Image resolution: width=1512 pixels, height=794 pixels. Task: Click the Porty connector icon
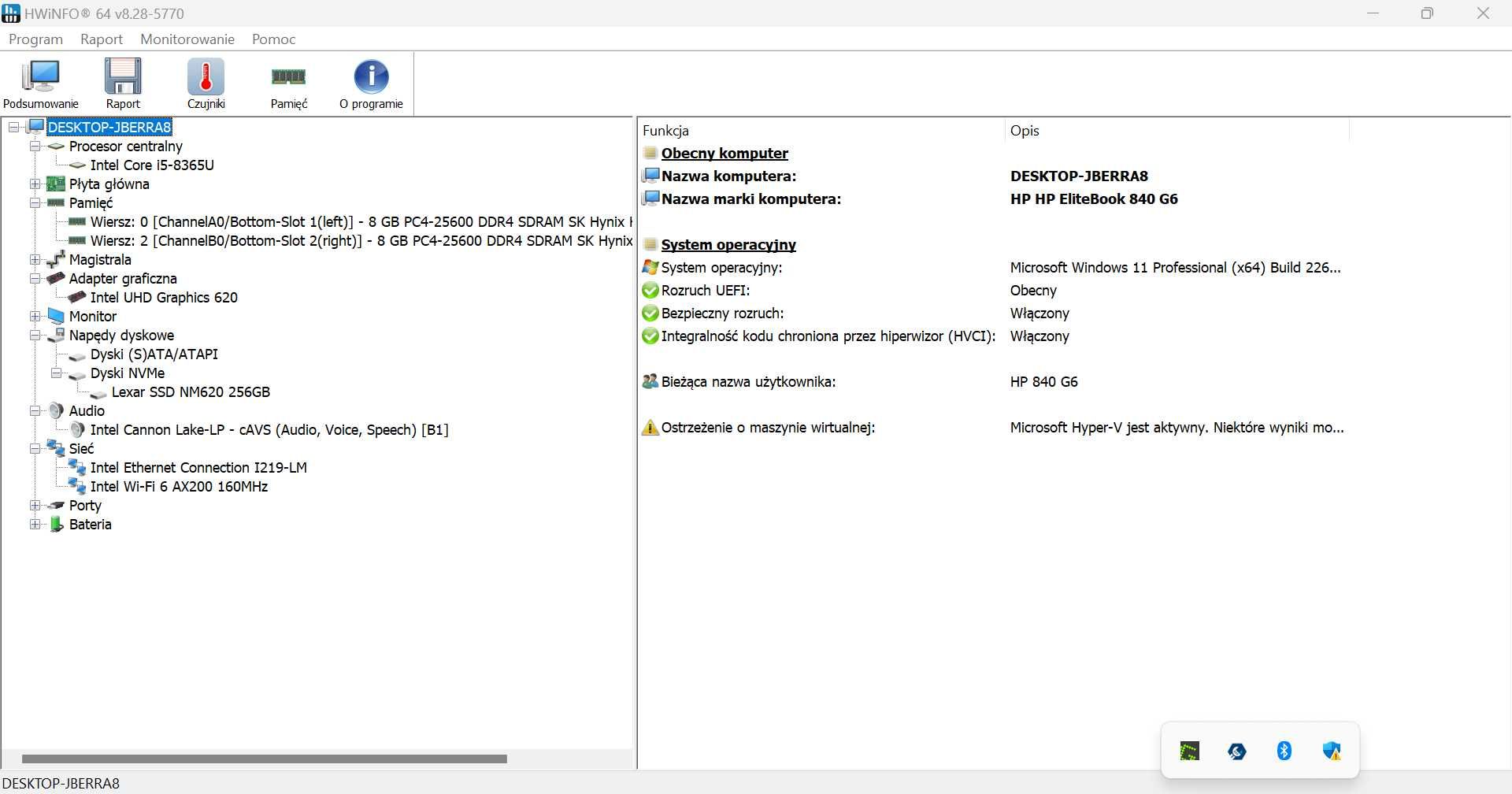click(x=56, y=505)
